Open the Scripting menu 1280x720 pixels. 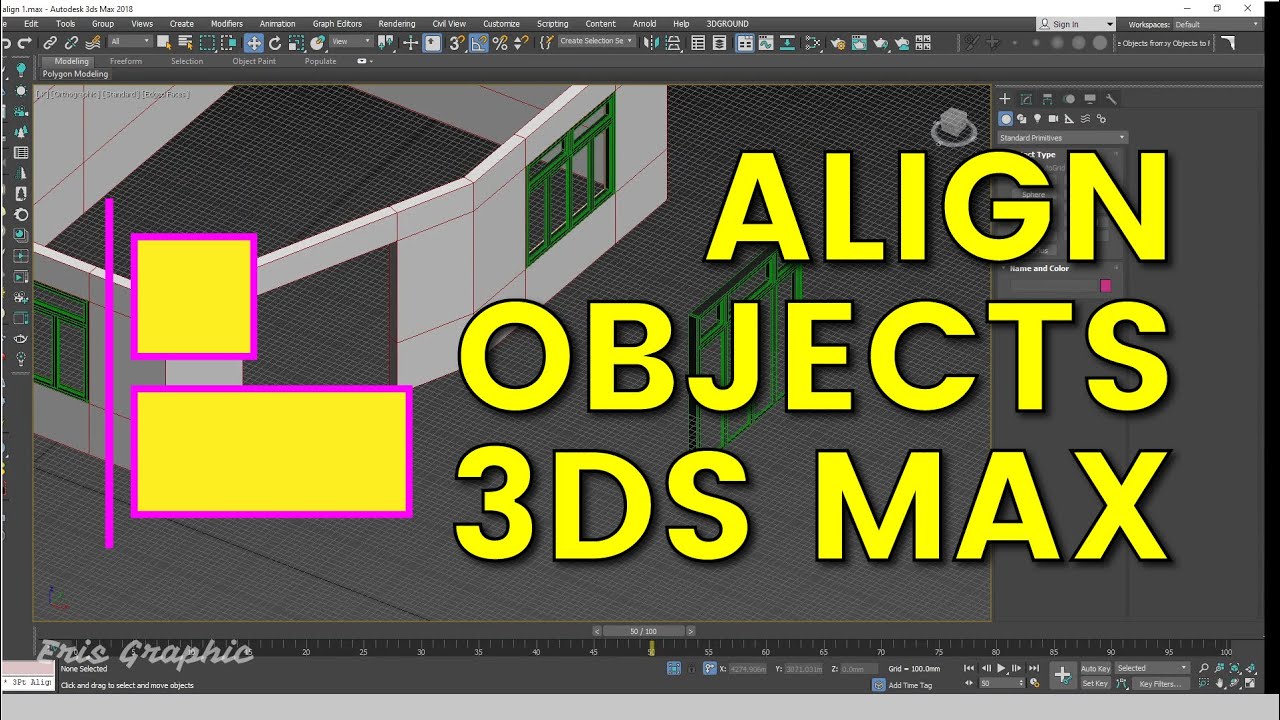click(x=552, y=24)
